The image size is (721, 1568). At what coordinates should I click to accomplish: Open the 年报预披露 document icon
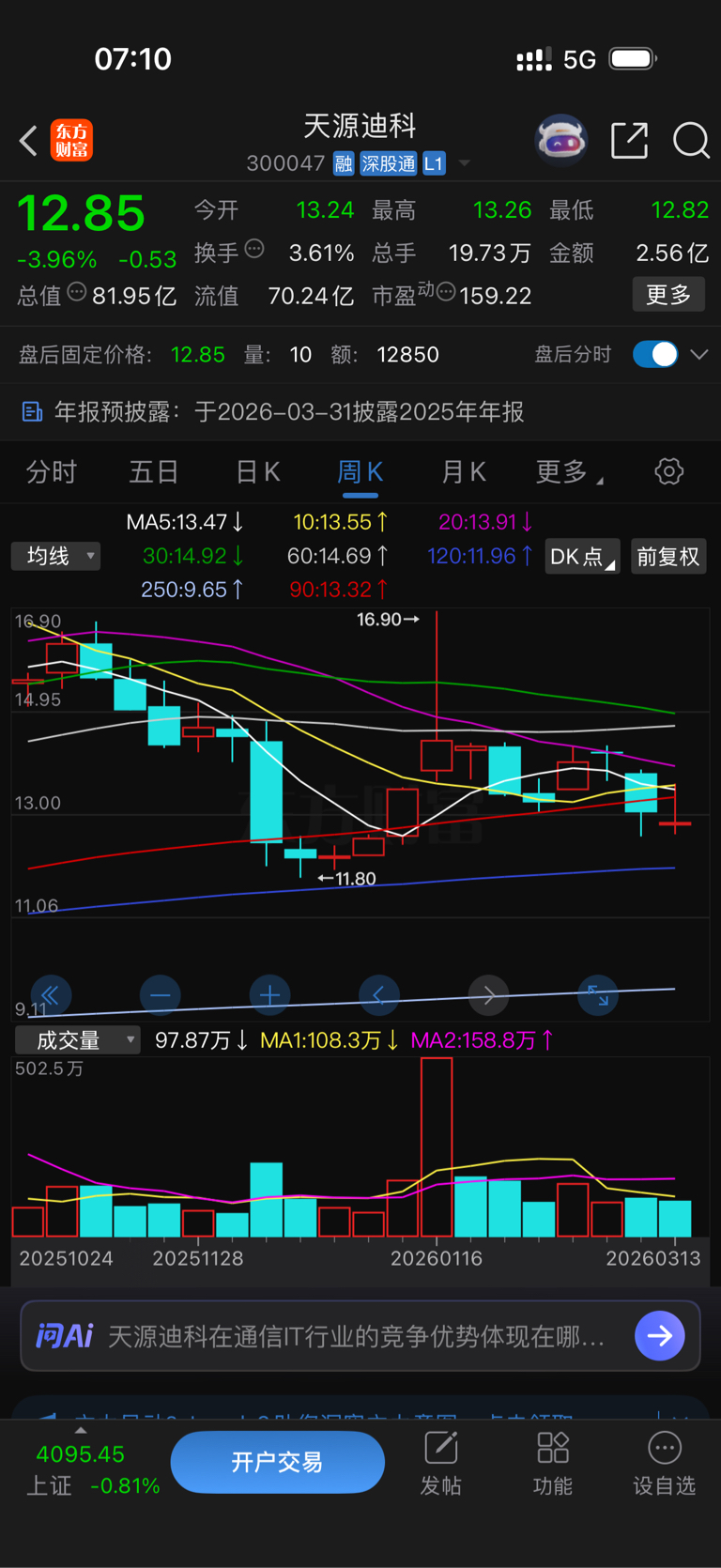point(32,411)
